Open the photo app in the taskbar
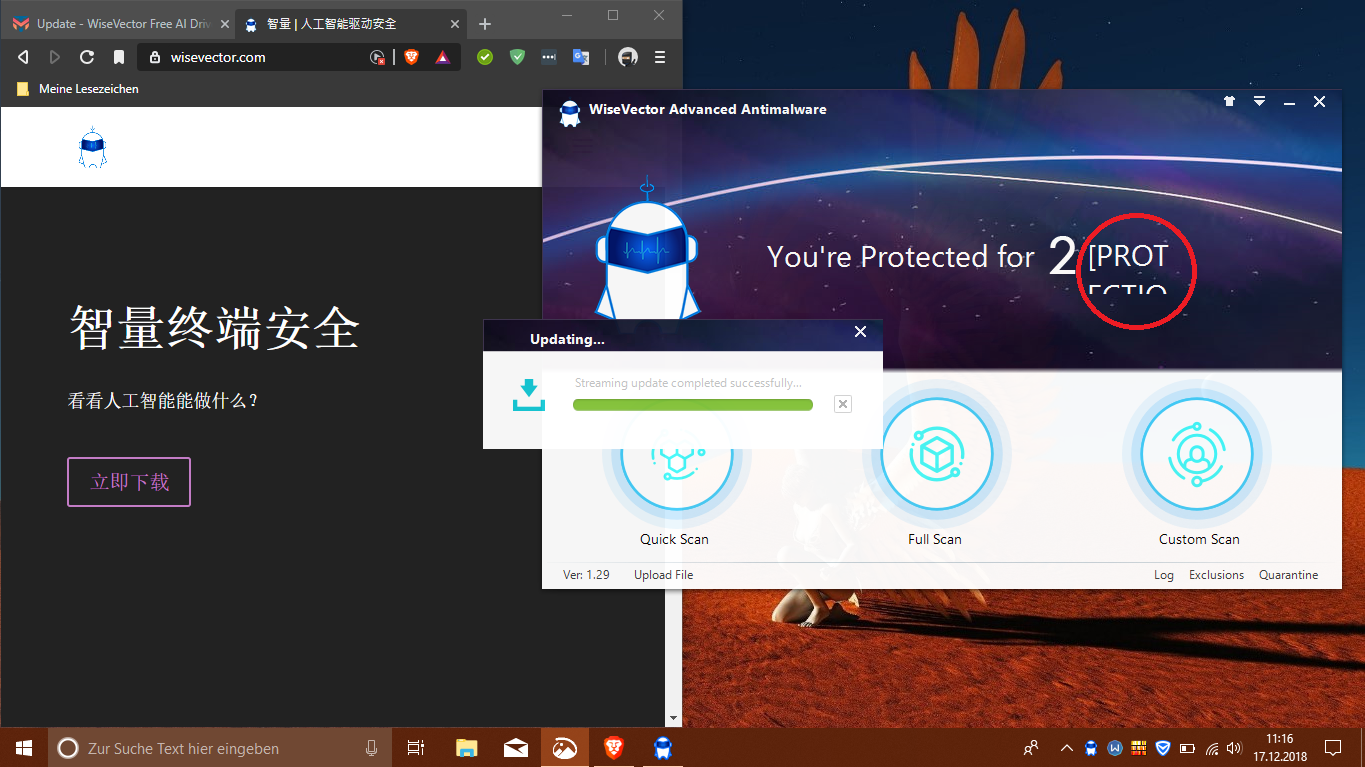The height and width of the screenshot is (767, 1365). tap(565, 748)
